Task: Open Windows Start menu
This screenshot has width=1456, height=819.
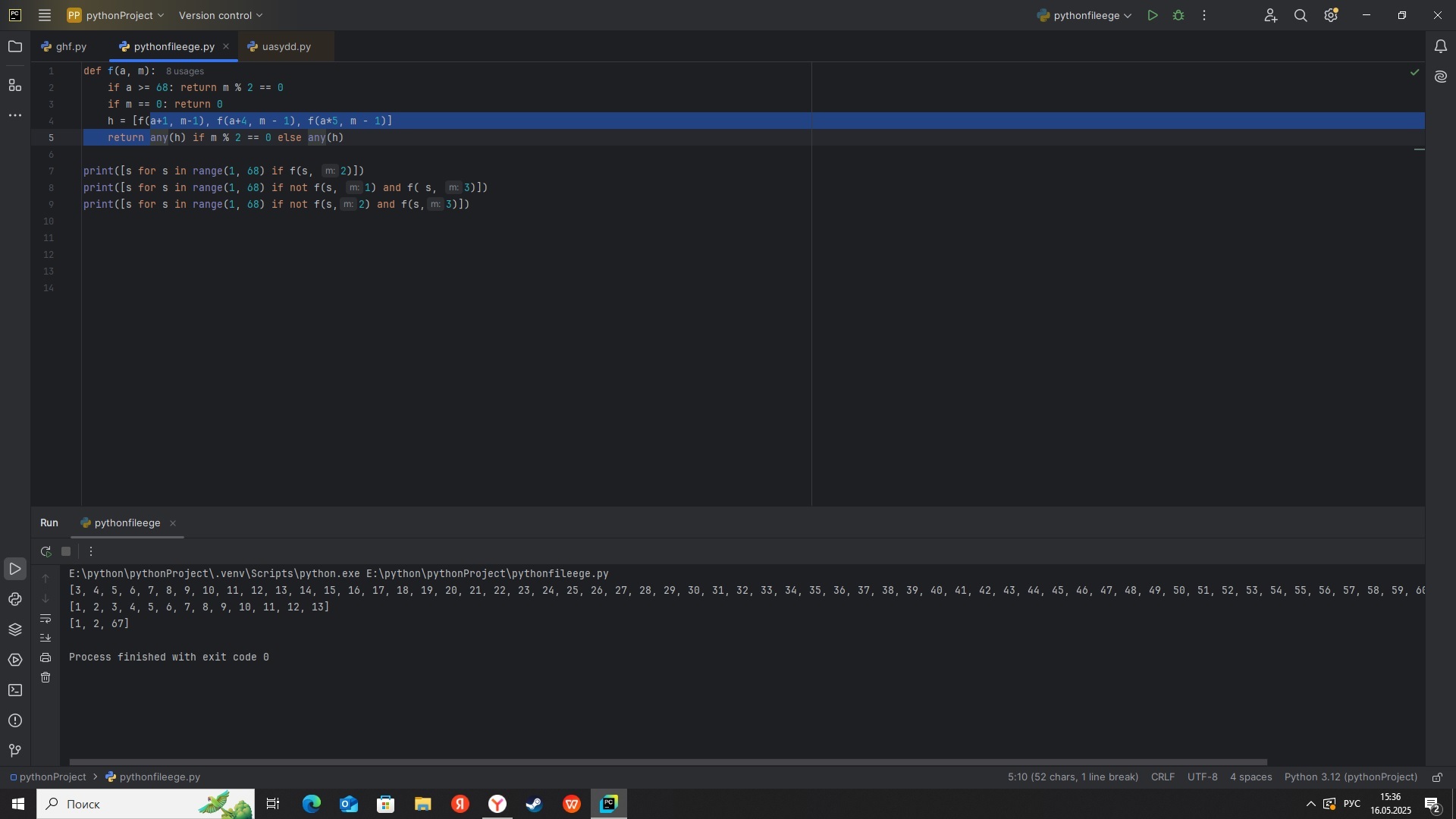Action: (x=18, y=804)
